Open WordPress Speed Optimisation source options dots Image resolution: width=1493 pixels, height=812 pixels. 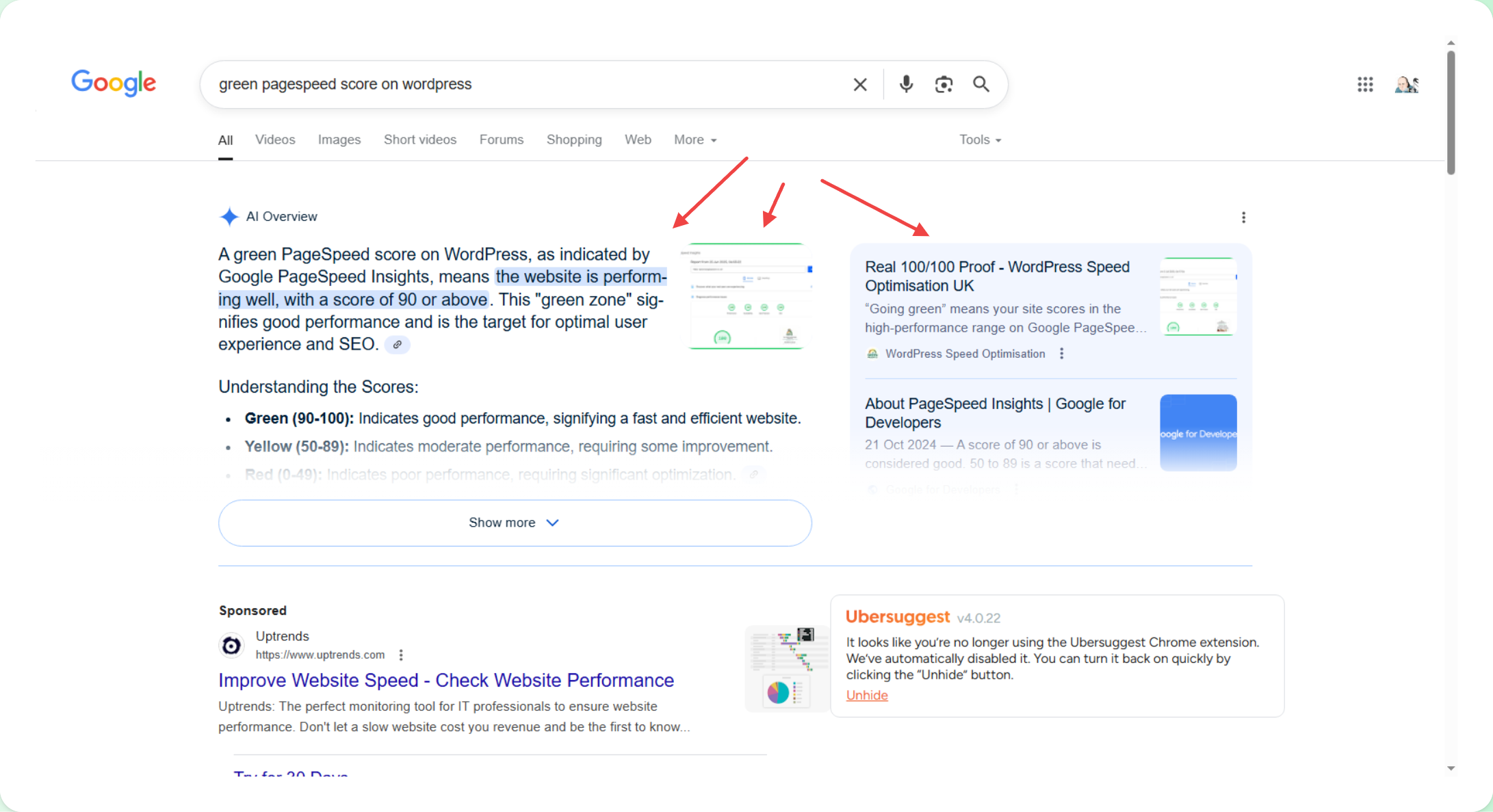[x=1061, y=354]
